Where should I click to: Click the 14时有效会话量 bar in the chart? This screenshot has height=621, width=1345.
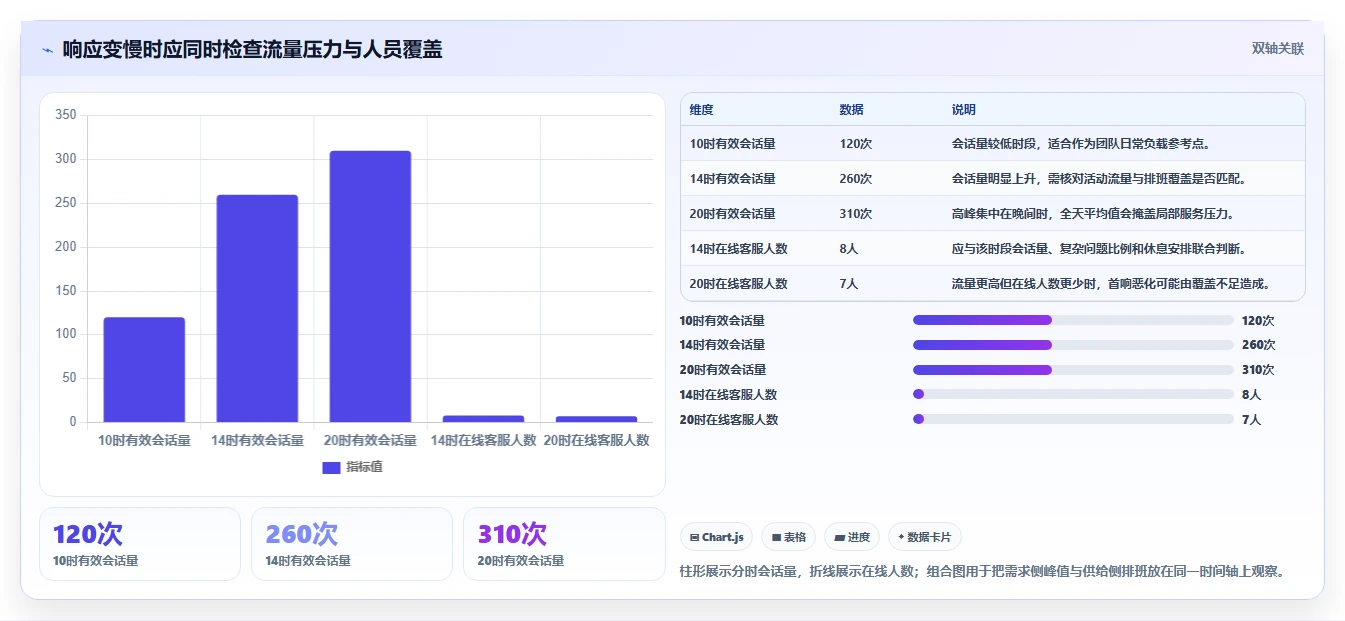point(257,308)
